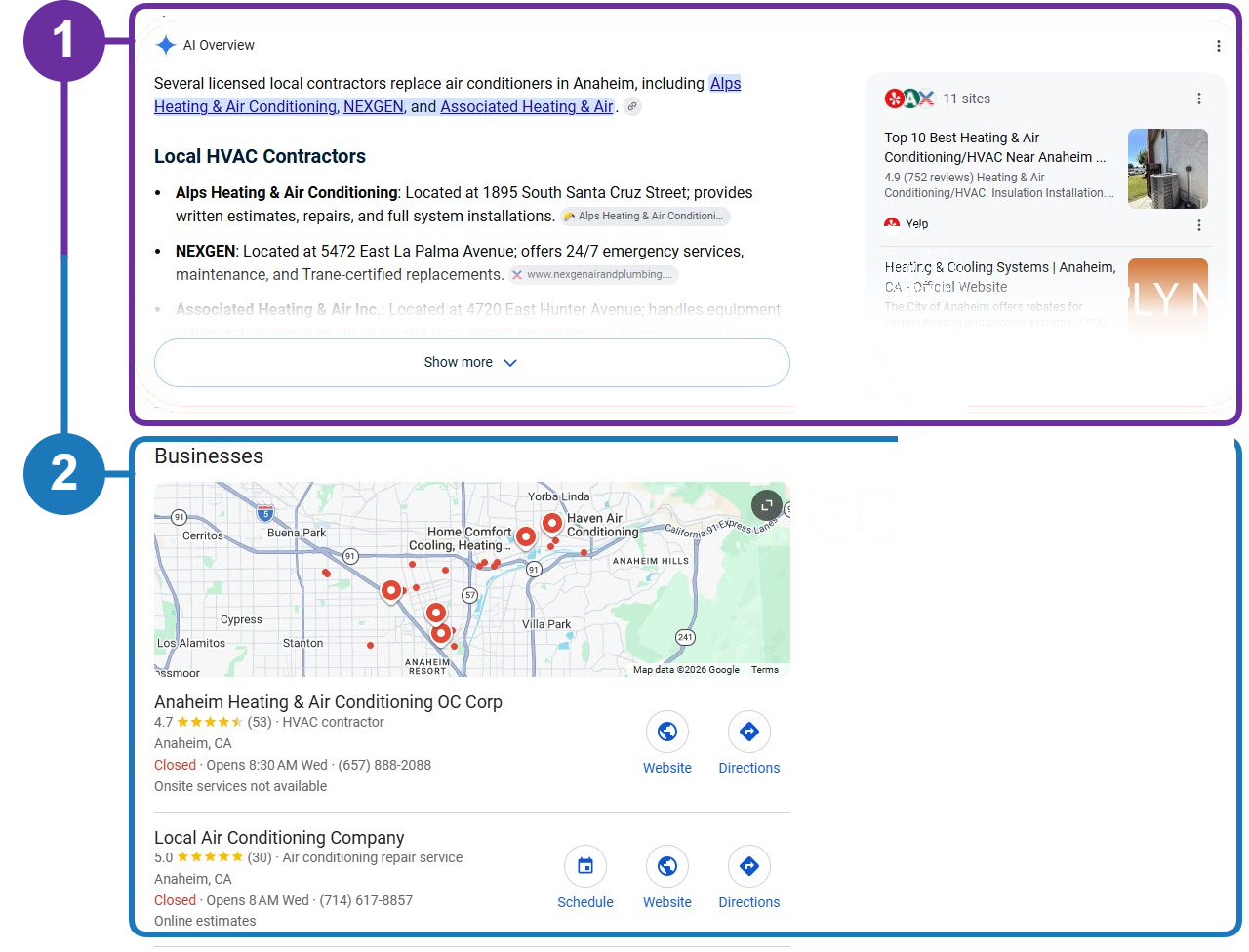Click the (53) reviews rating text
The image size is (1249, 952).
point(260,723)
